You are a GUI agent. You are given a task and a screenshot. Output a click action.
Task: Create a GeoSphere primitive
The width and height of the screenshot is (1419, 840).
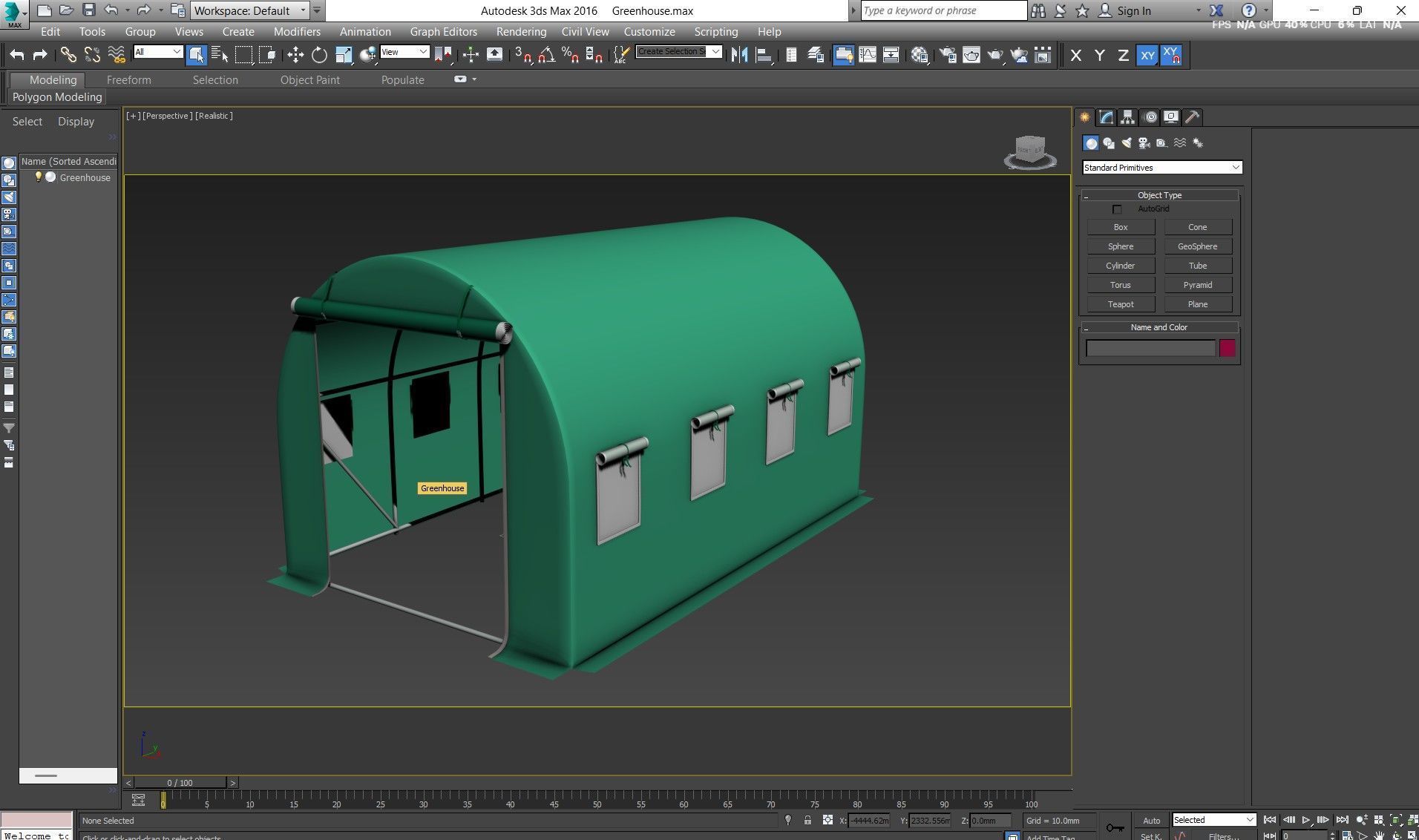click(x=1198, y=246)
